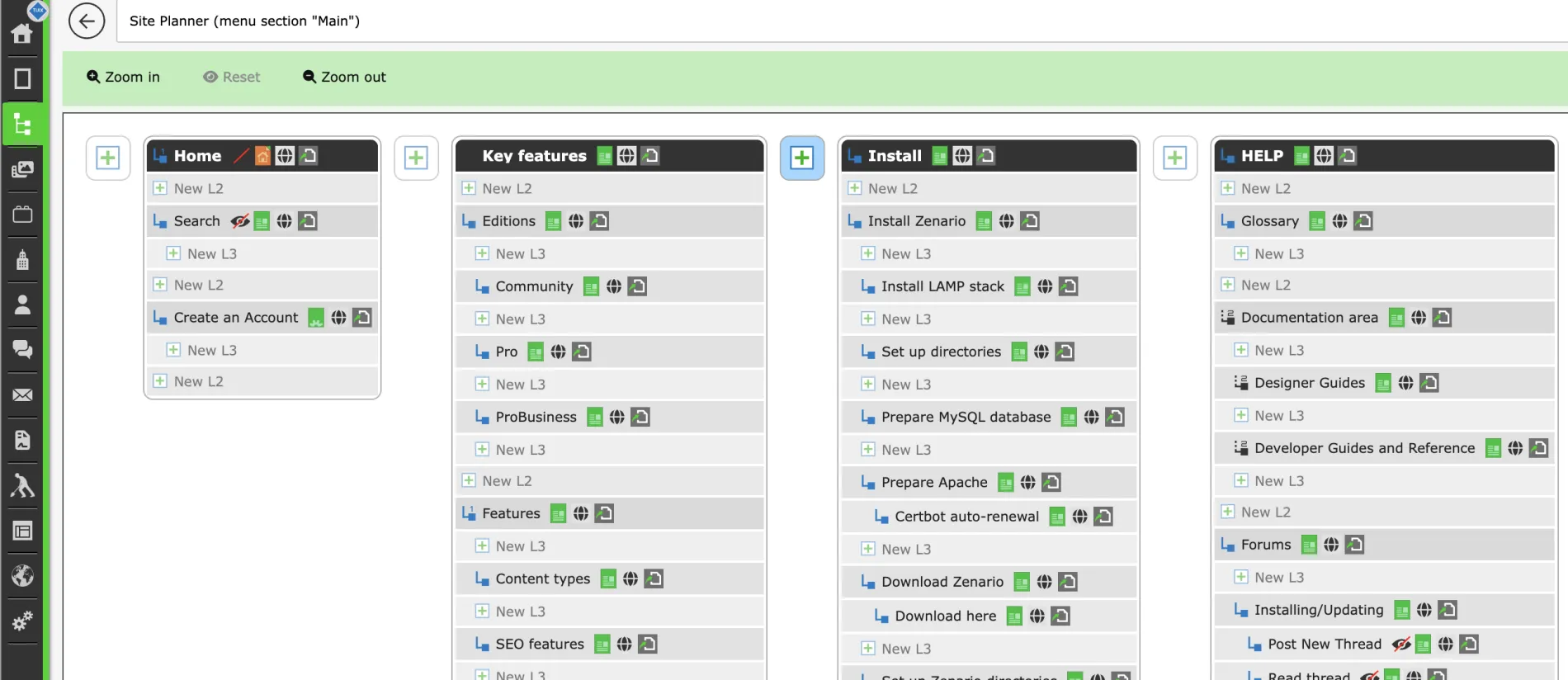The image size is (1568, 680).
Task: Open the layout panel sidebar icon
Action: pyautogui.click(x=22, y=531)
